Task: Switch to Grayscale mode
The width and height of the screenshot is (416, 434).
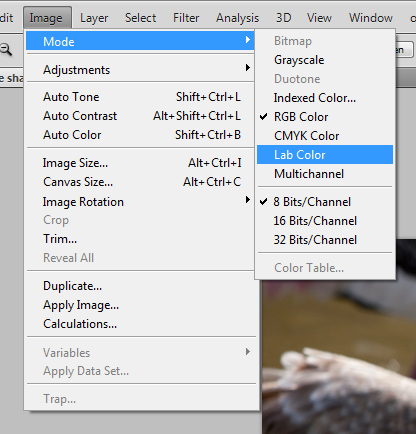Action: click(x=325, y=60)
